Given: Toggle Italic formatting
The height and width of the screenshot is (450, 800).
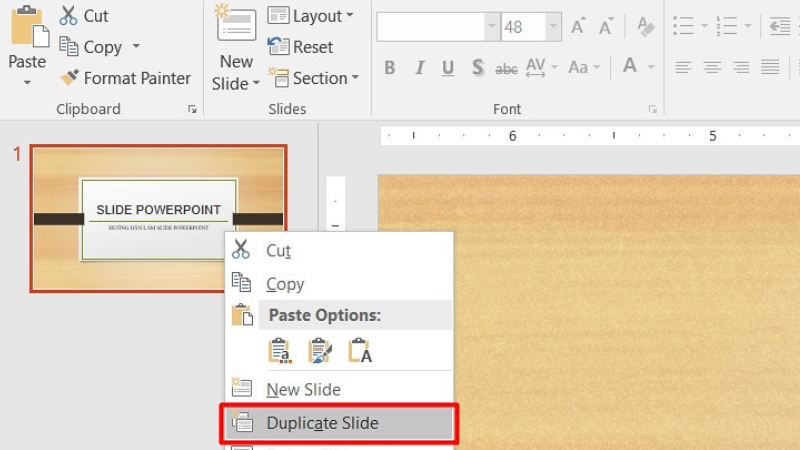Looking at the screenshot, I should pos(419,67).
